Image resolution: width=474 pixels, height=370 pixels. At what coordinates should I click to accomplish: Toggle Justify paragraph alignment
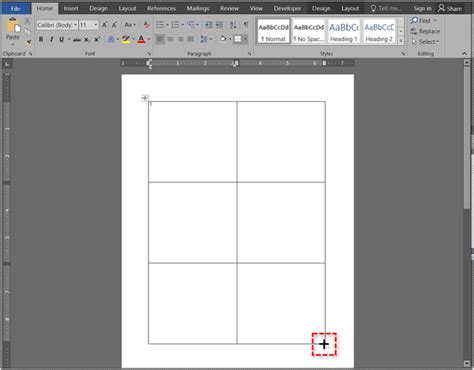tap(191, 39)
